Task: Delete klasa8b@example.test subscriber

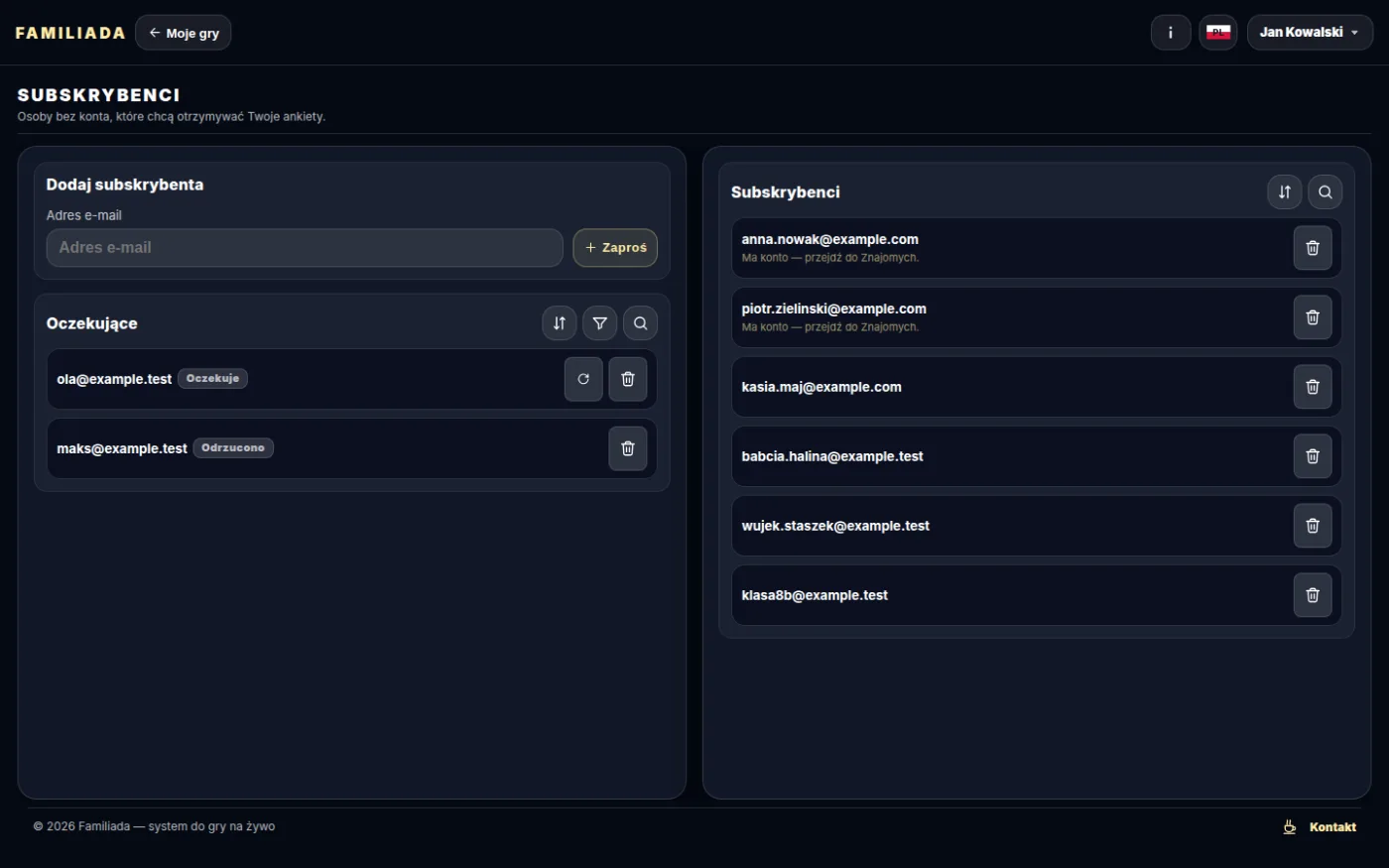Action: pos(1312,595)
